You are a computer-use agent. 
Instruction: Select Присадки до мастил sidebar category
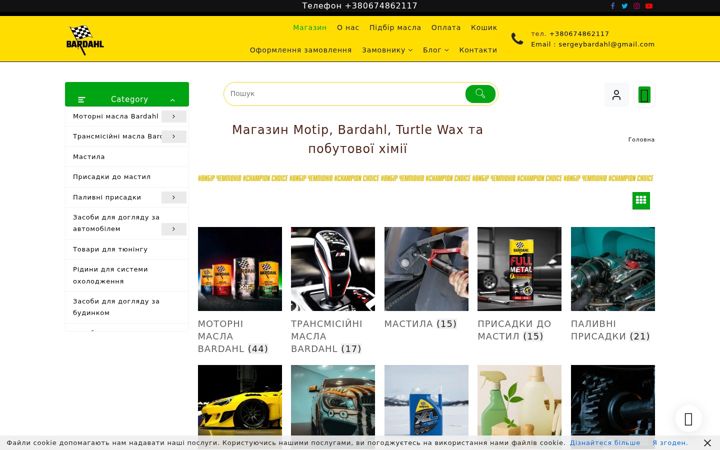pyautogui.click(x=112, y=177)
